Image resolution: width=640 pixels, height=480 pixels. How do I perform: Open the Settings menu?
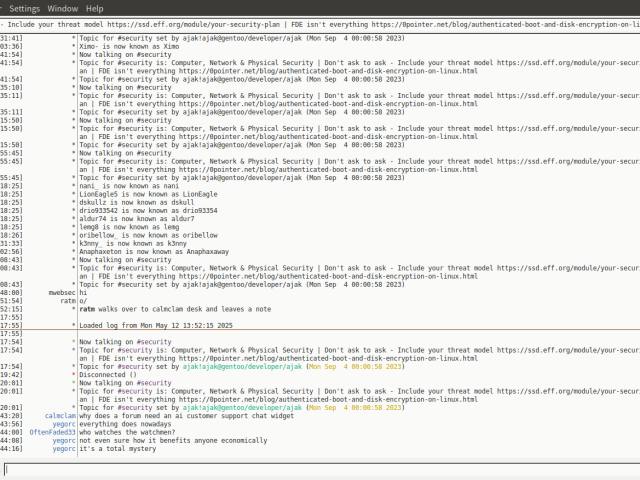coord(25,8)
